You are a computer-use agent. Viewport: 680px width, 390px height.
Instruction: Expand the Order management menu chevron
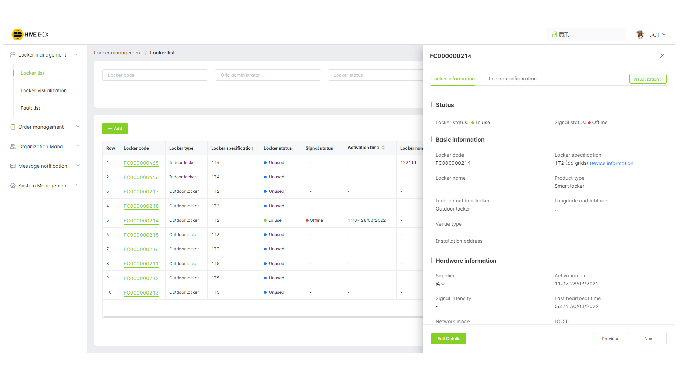pyautogui.click(x=78, y=127)
